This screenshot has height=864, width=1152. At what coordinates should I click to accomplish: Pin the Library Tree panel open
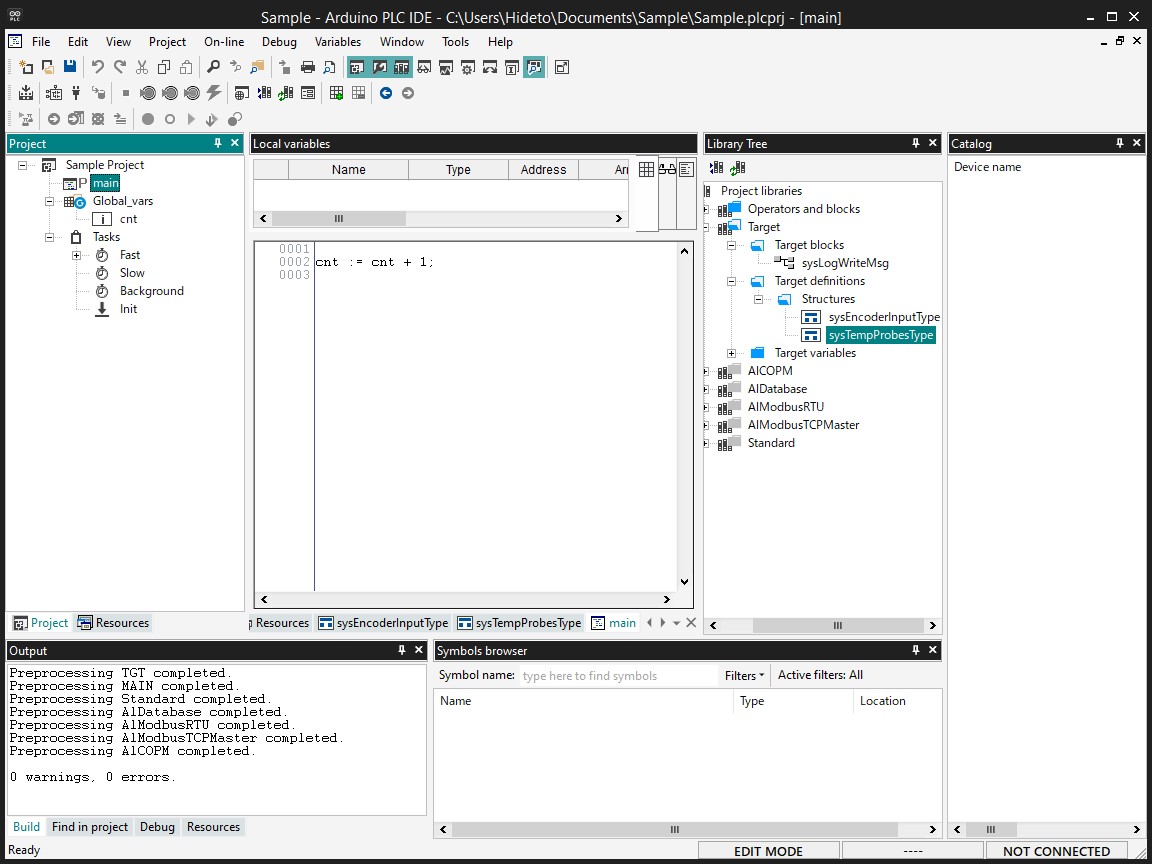click(914, 143)
